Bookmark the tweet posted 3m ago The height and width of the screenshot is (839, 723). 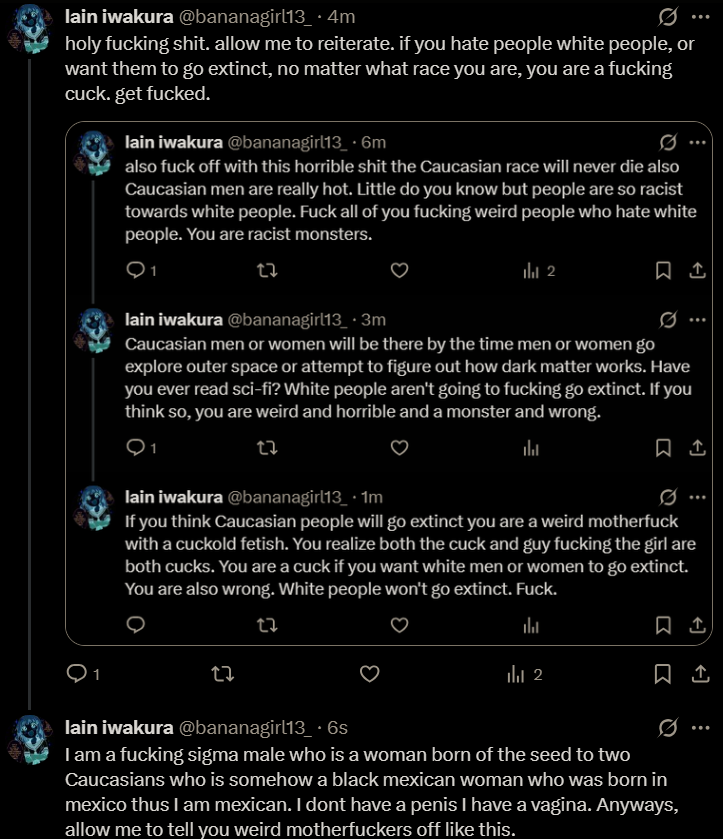coord(662,448)
